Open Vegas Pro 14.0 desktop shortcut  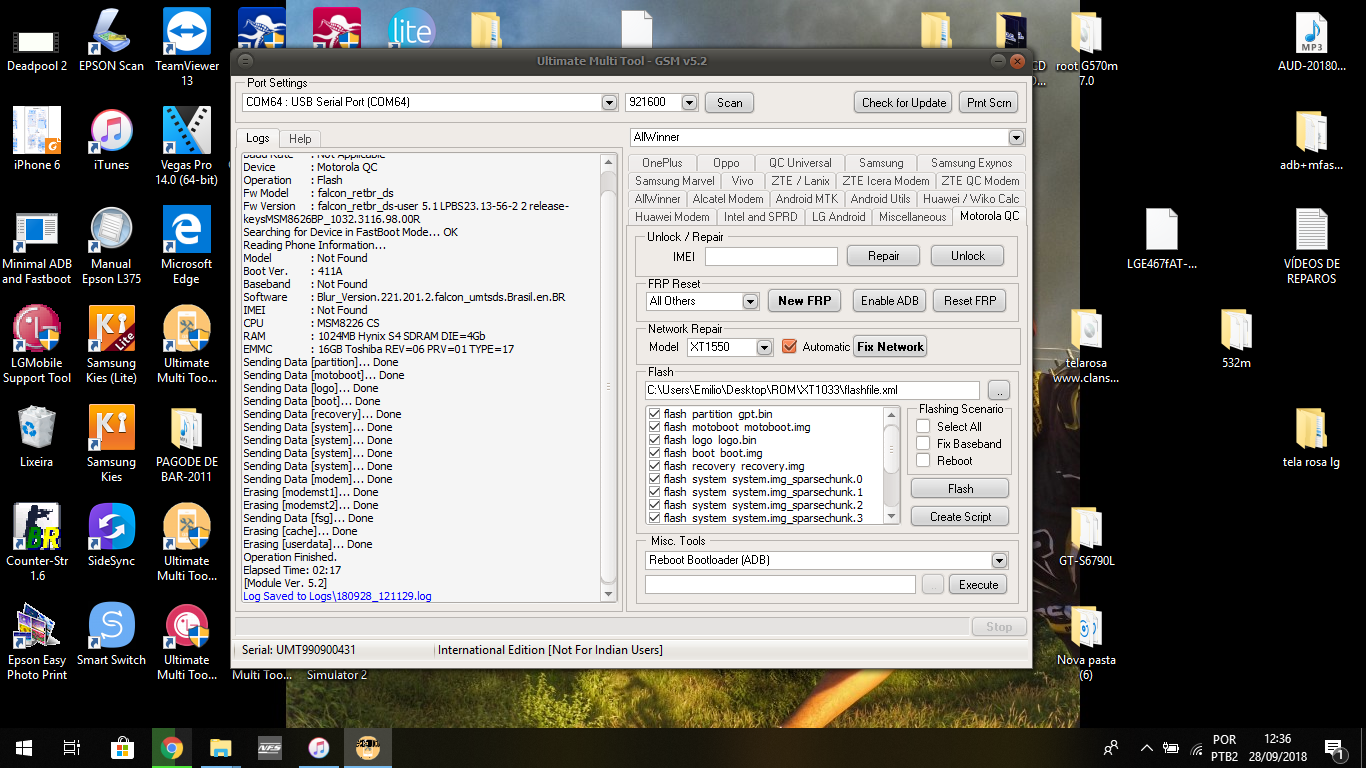tap(186, 147)
